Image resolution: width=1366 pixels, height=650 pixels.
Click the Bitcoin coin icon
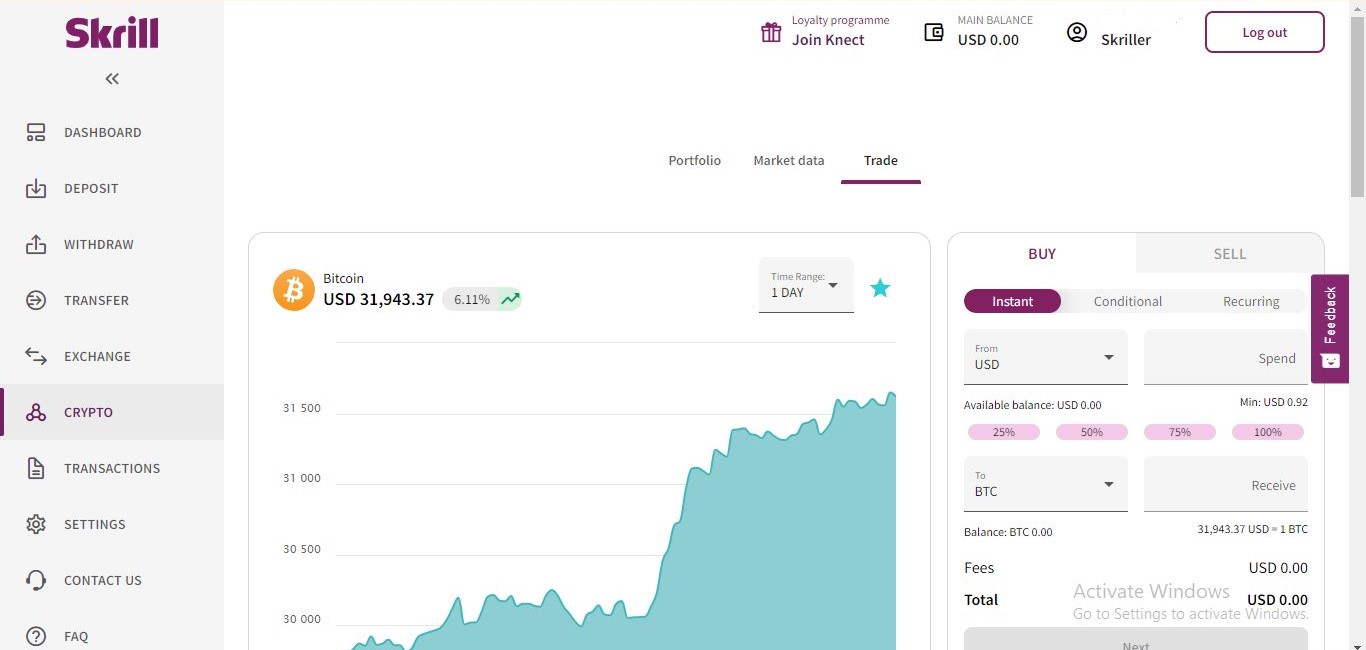[x=294, y=290]
